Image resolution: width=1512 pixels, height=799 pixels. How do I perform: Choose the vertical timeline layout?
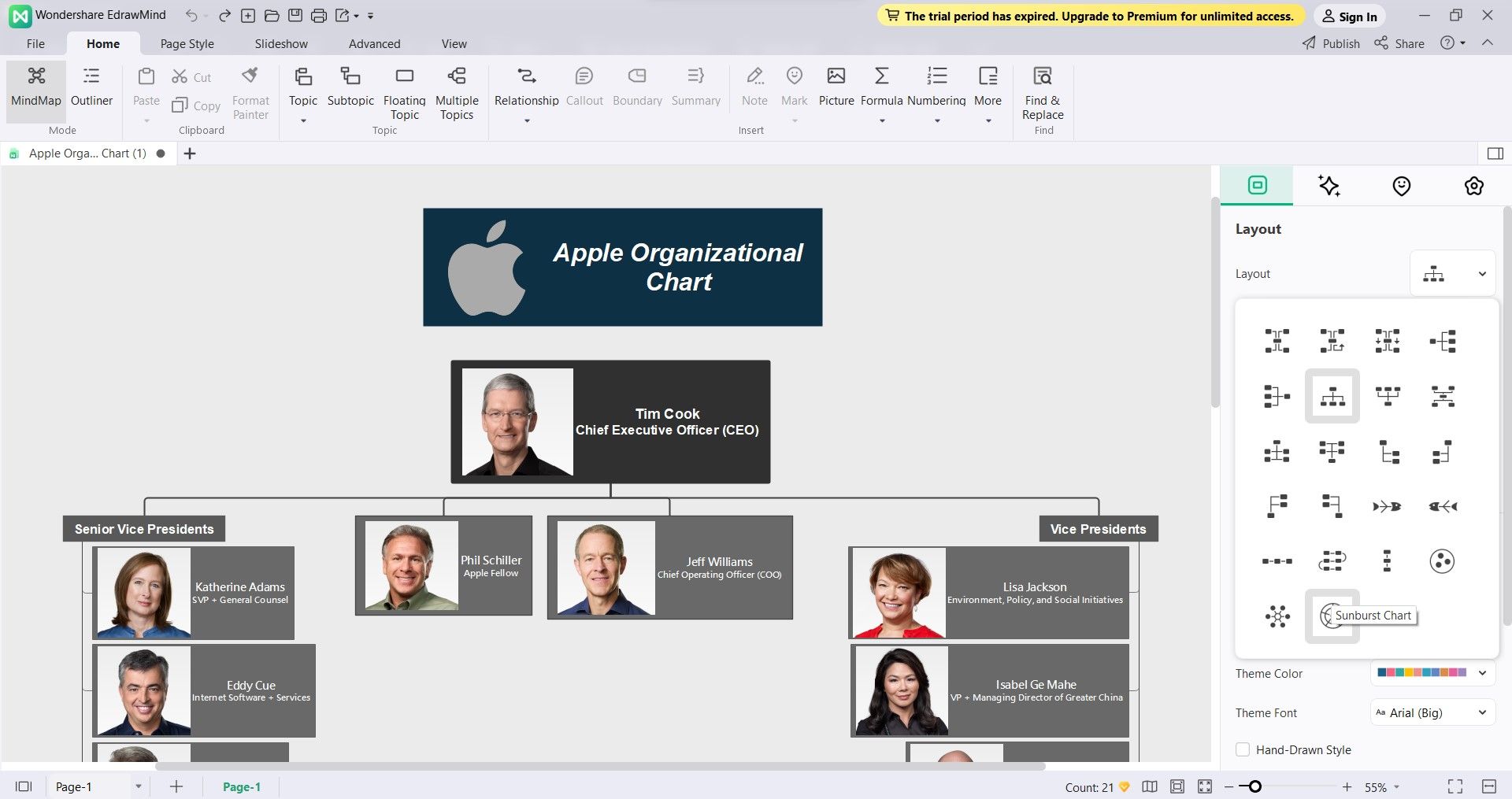click(1388, 561)
